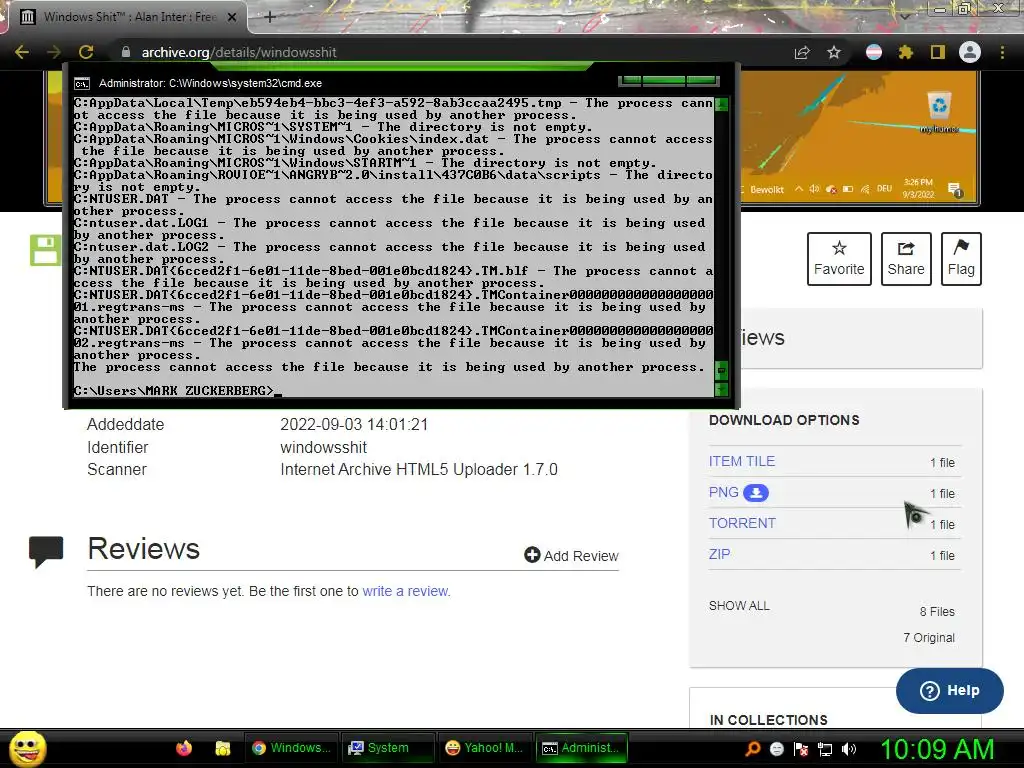Click the 10:09 AM clock
Viewport: 1024px width, 768px height.
[x=937, y=749]
